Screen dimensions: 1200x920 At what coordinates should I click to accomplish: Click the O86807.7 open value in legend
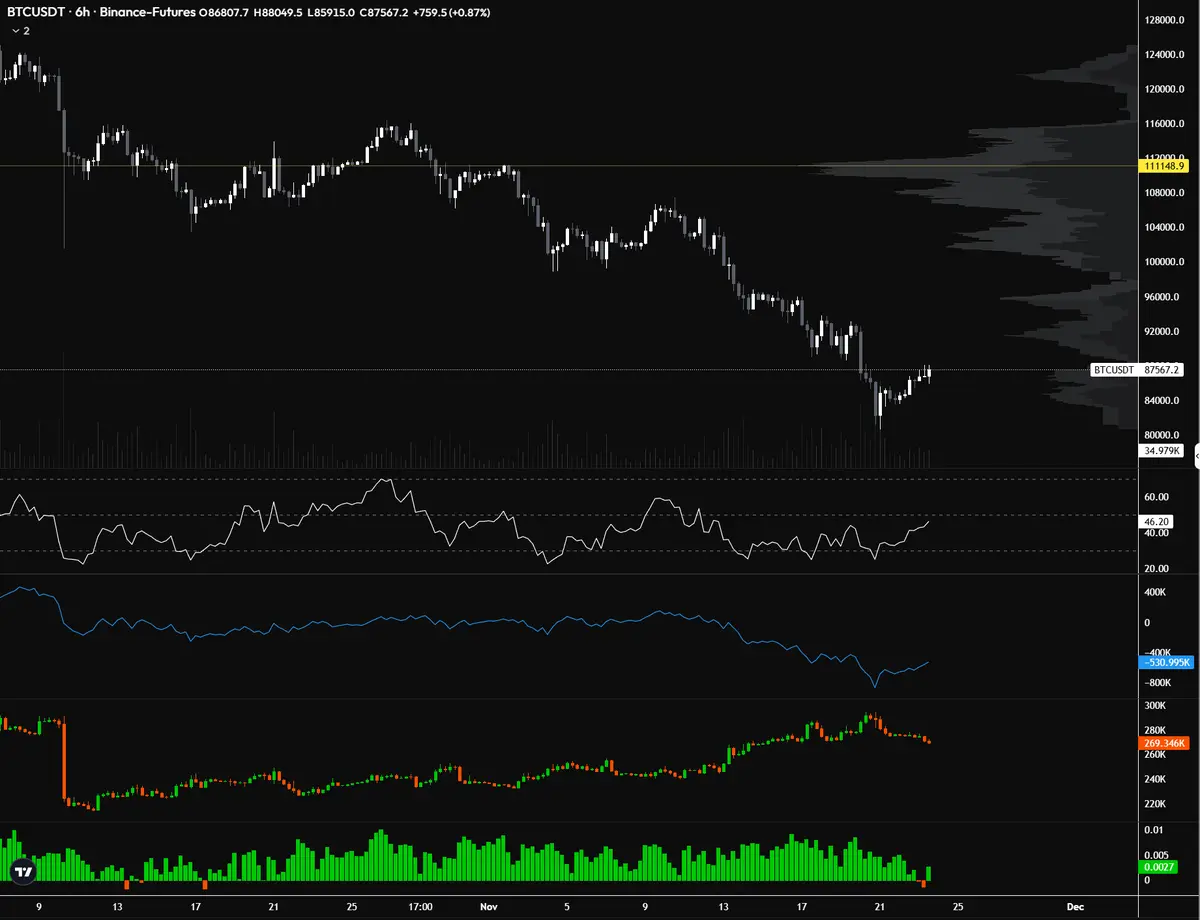click(x=225, y=13)
